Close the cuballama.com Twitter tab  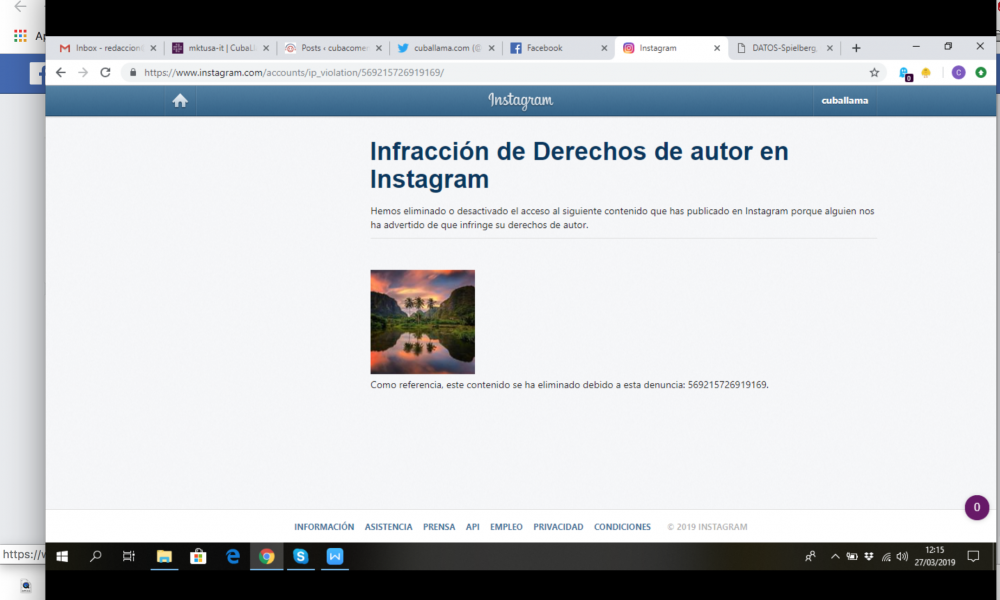tap(491, 48)
